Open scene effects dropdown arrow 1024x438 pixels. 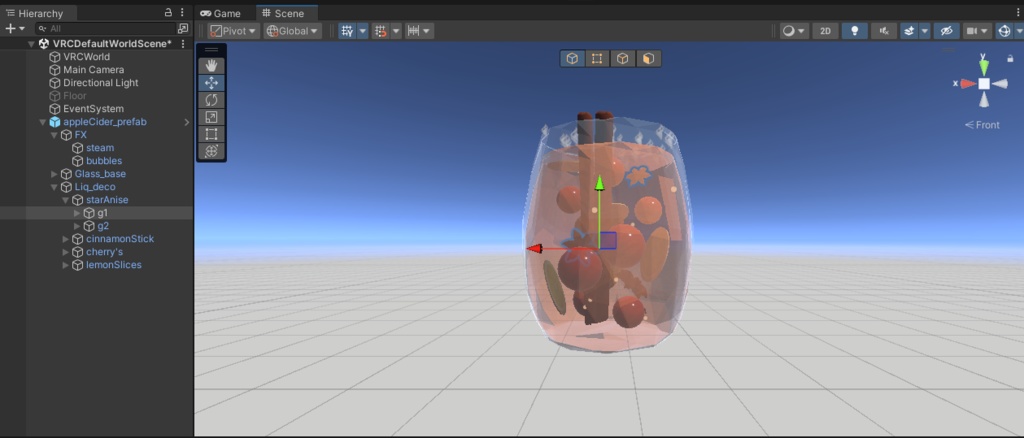[925, 31]
